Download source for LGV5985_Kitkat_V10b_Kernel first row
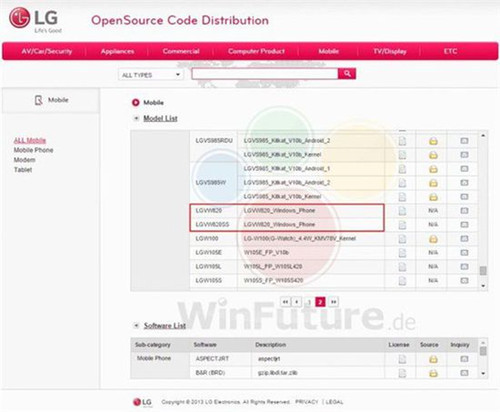Viewport: 500px width, 412px height. point(433,155)
